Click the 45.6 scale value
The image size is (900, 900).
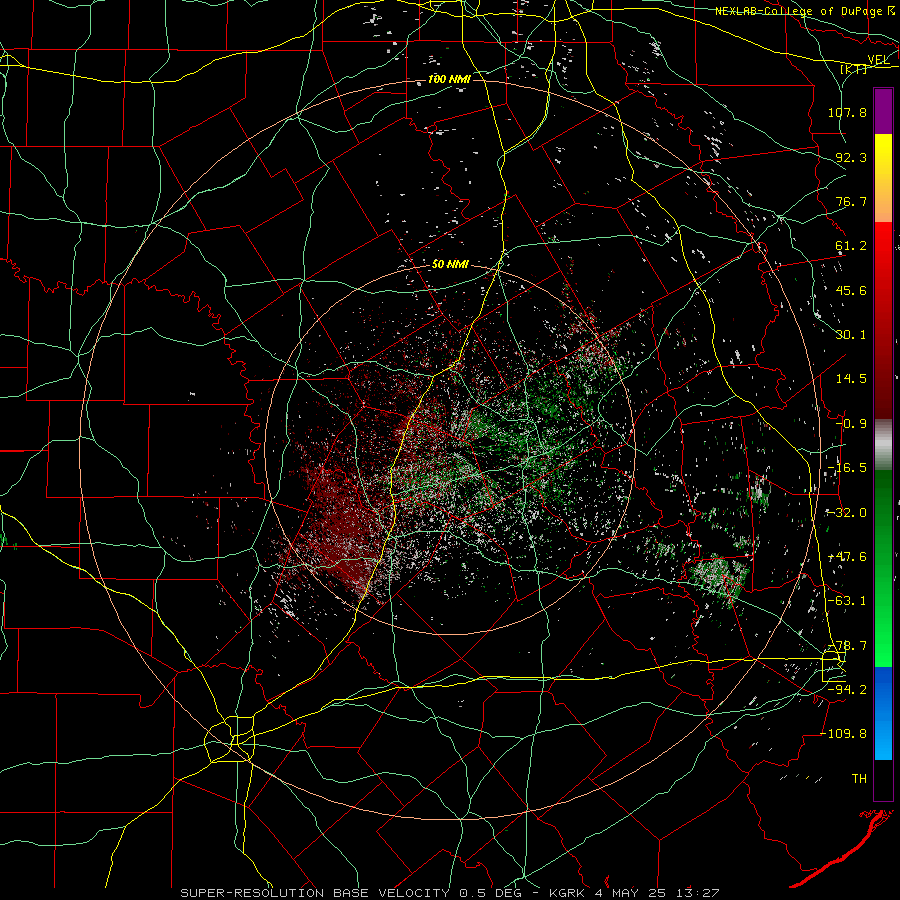[851, 290]
